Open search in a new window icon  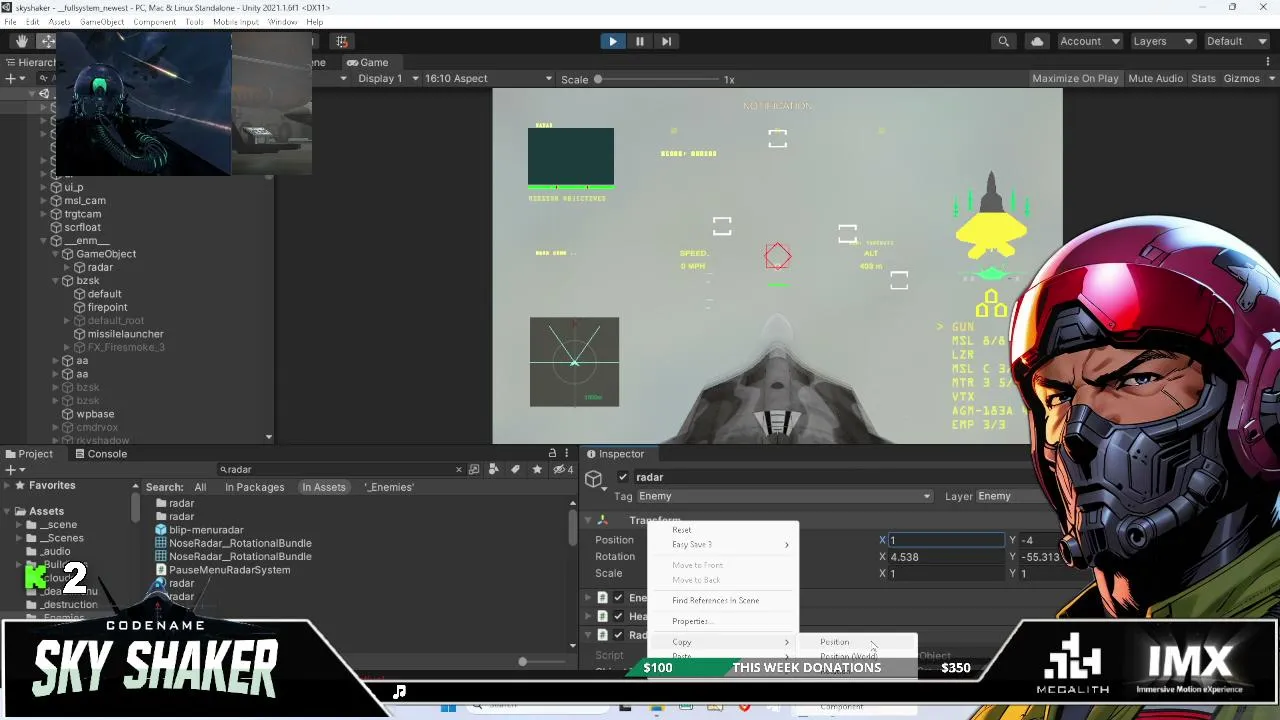coord(474,470)
